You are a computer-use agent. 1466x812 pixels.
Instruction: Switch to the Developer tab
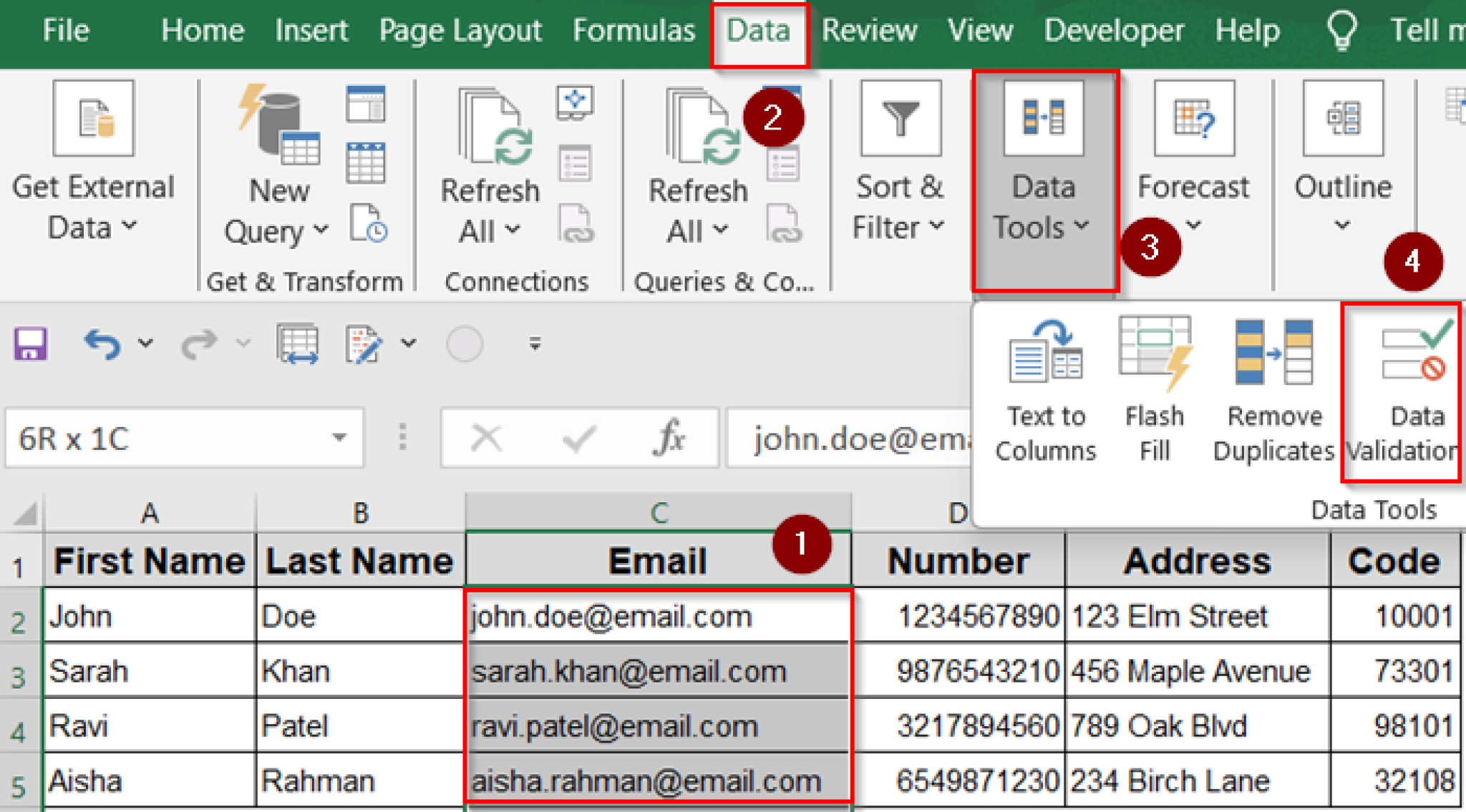(1114, 30)
